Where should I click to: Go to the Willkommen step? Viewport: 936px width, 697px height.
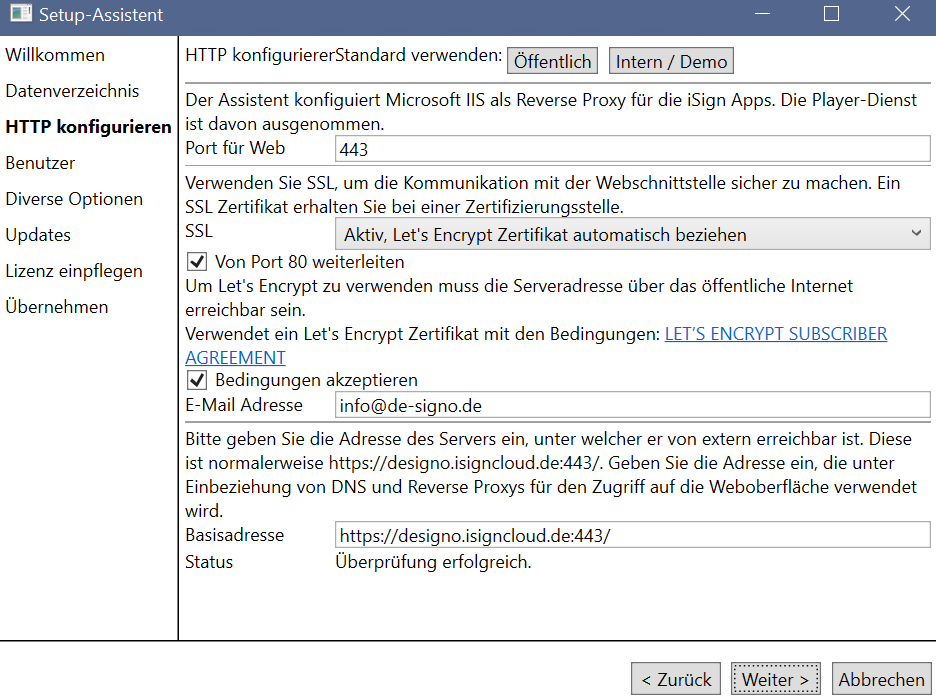pos(55,55)
